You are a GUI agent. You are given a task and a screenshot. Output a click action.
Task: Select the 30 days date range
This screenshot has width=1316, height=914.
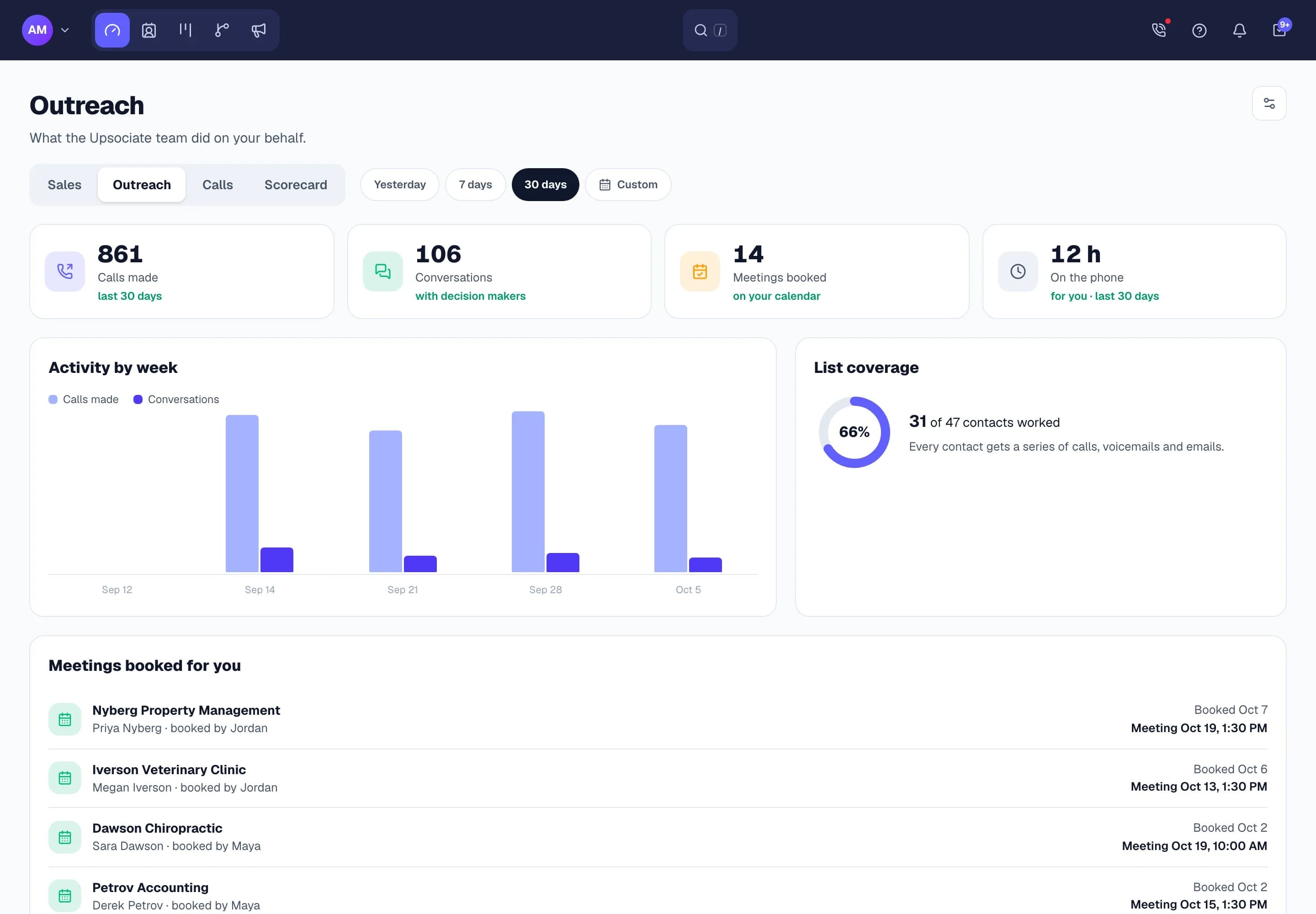pyautogui.click(x=545, y=185)
